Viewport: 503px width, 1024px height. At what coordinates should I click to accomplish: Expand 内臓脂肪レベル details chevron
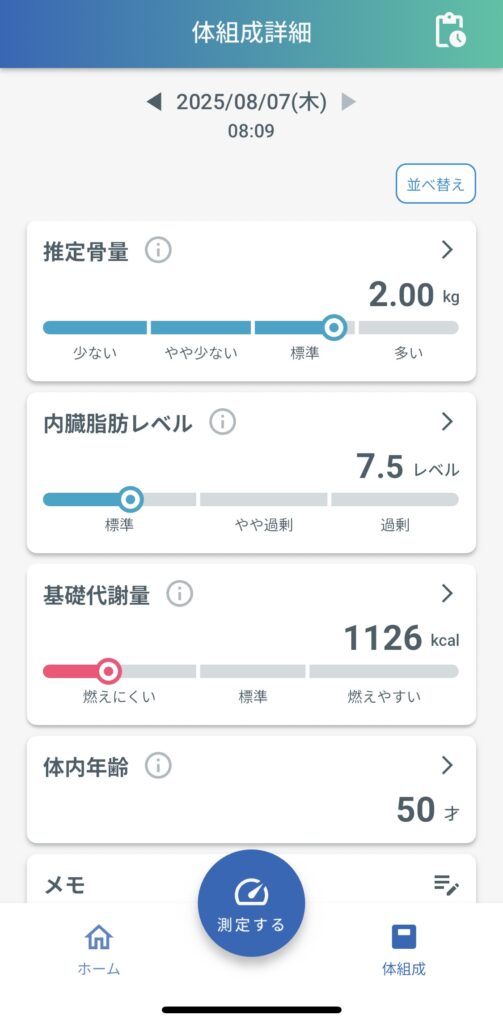pyautogui.click(x=447, y=422)
